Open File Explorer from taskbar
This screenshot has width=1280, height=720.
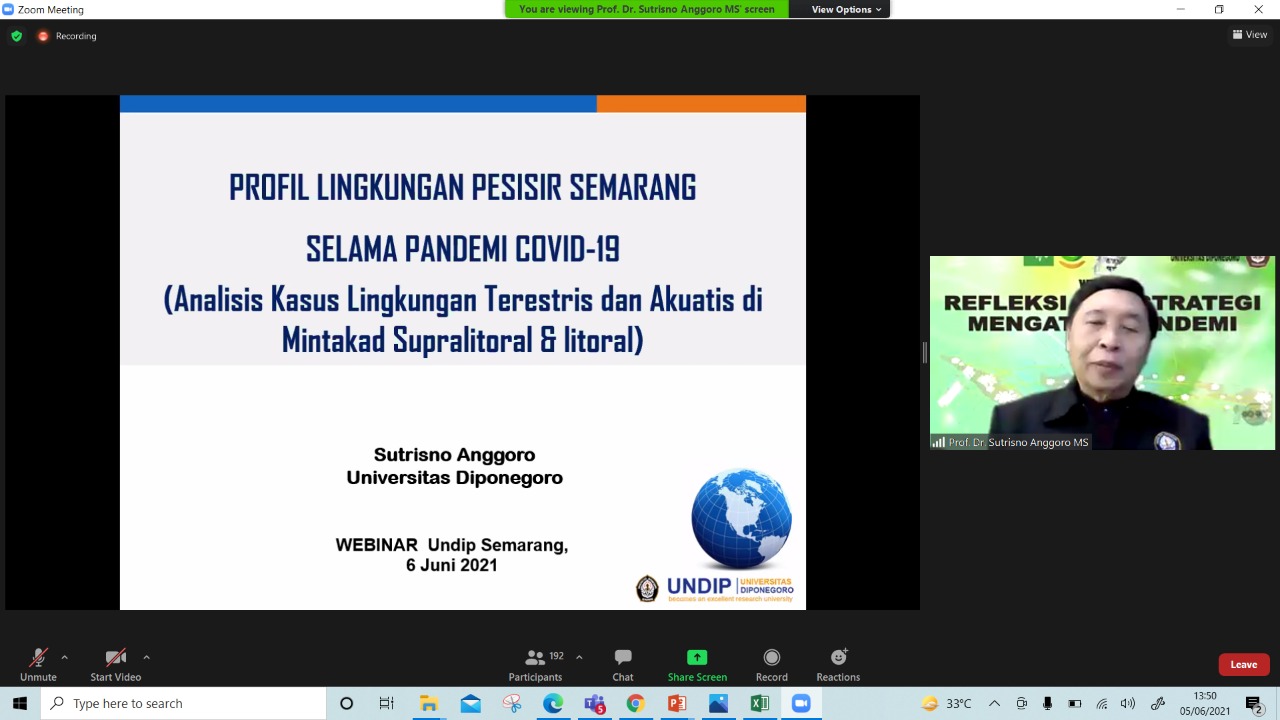pos(429,703)
